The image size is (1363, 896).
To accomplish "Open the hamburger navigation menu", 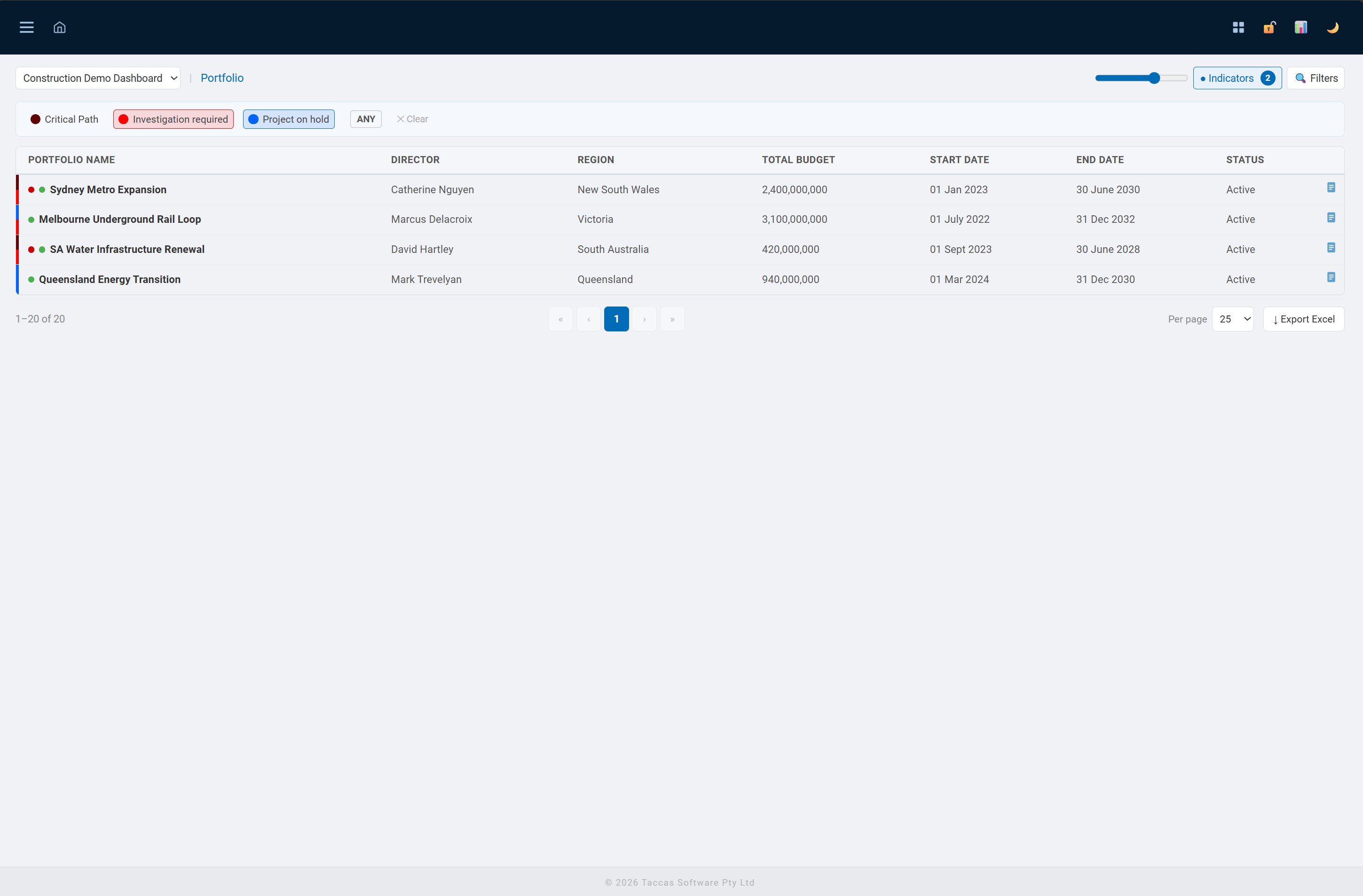I will (x=26, y=27).
